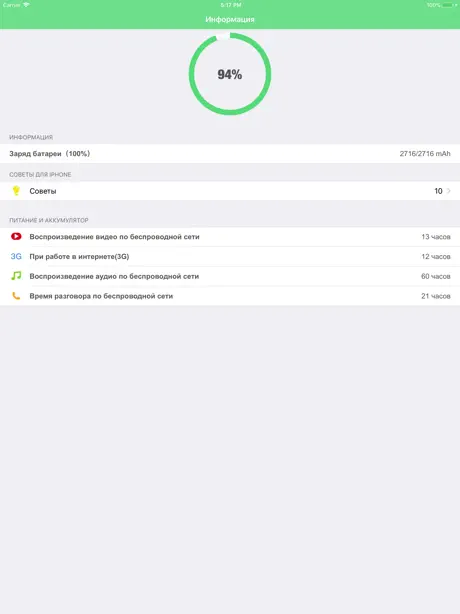Open the Советы row
The height and width of the screenshot is (614, 460).
tap(230, 191)
